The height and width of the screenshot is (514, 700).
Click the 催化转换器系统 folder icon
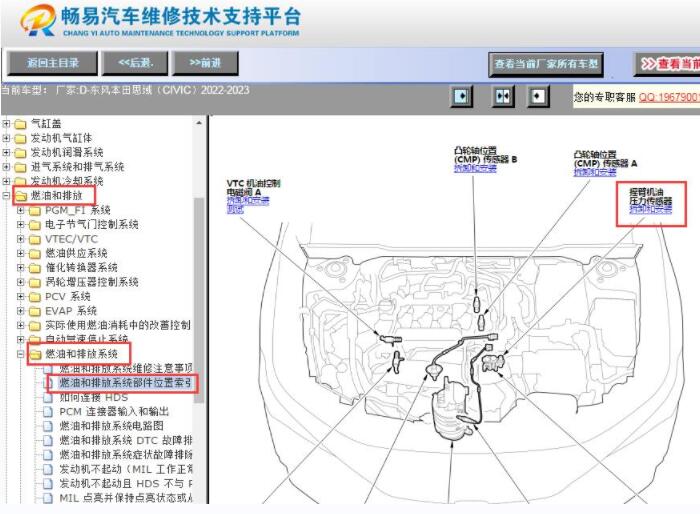coord(34,268)
